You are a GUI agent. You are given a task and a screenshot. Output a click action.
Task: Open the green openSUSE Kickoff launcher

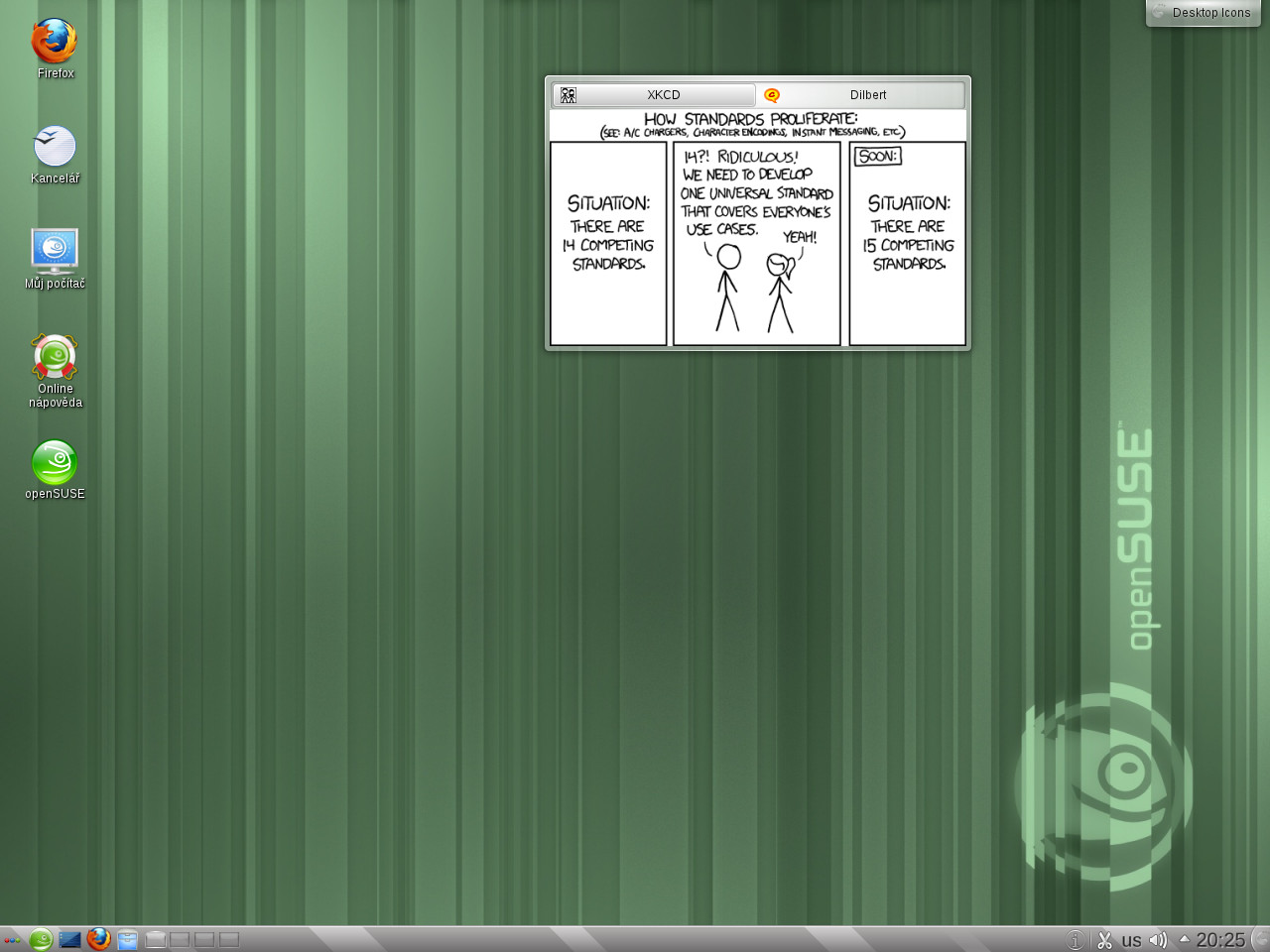point(41,939)
